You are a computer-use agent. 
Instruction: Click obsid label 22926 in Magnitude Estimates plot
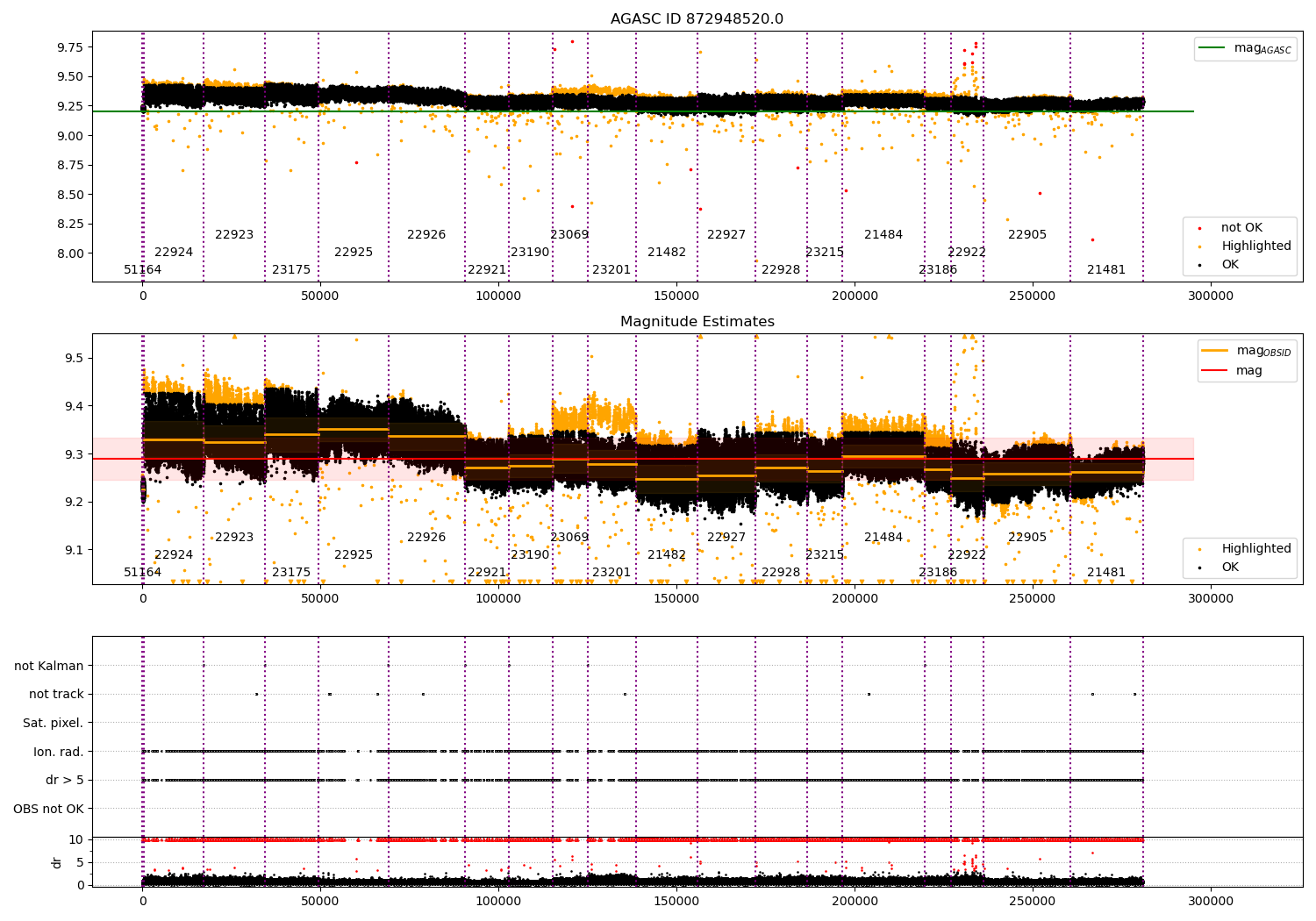tap(426, 537)
